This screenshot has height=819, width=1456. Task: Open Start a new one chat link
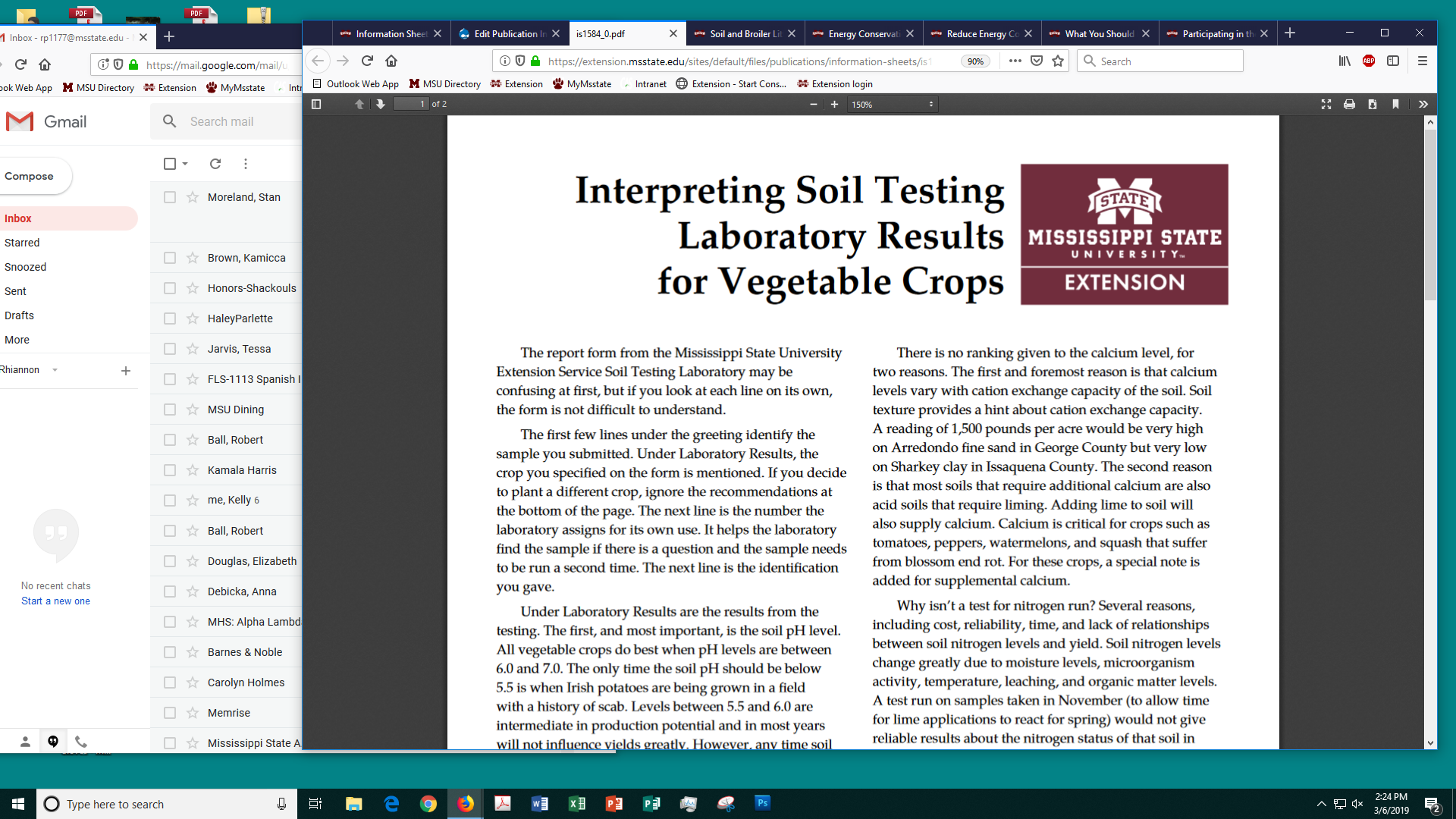pos(55,601)
